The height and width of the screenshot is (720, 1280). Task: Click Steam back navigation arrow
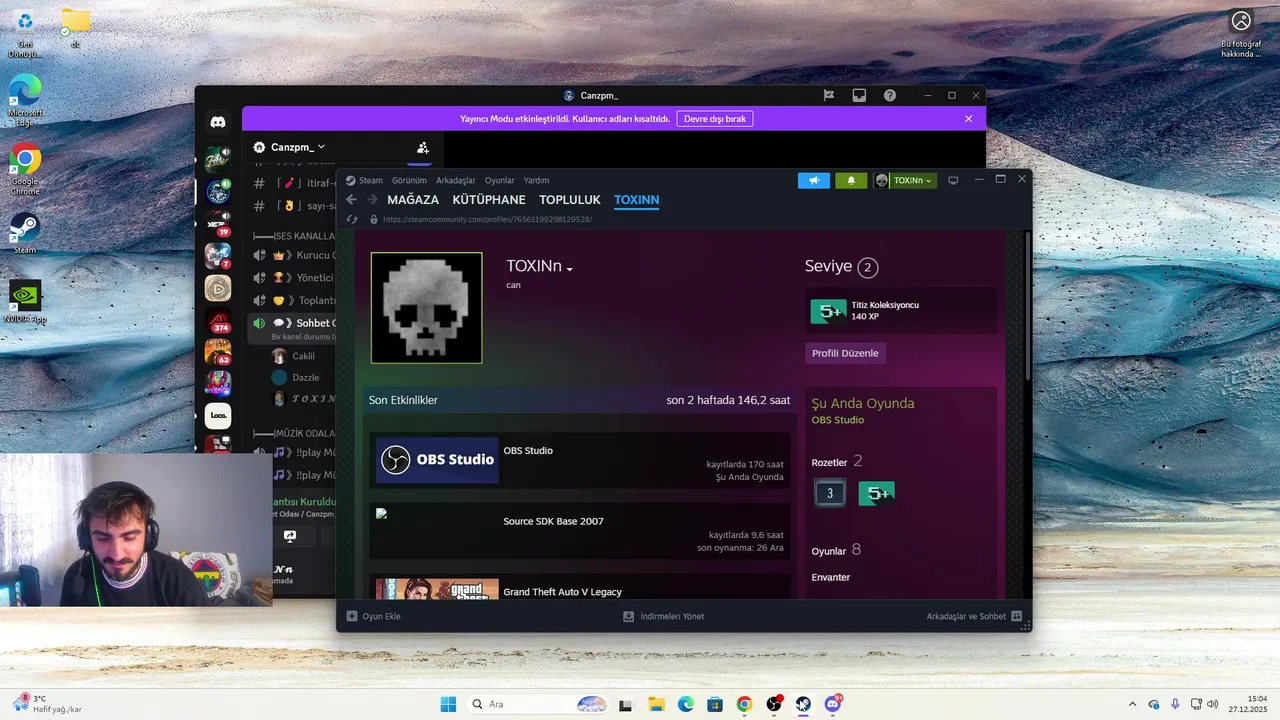coord(351,200)
